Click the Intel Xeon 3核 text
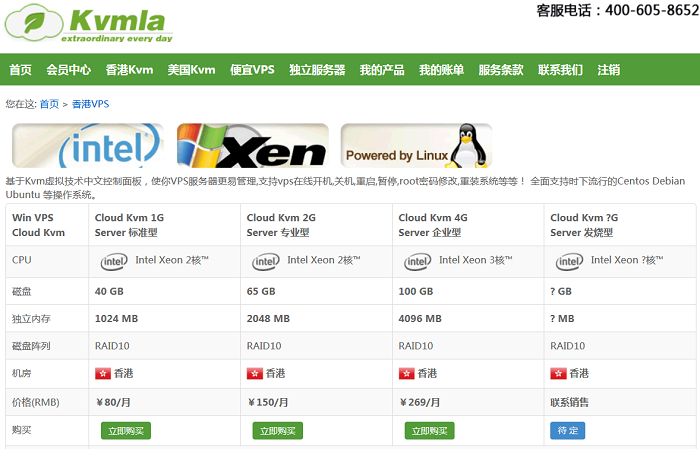 pyautogui.click(x=476, y=260)
